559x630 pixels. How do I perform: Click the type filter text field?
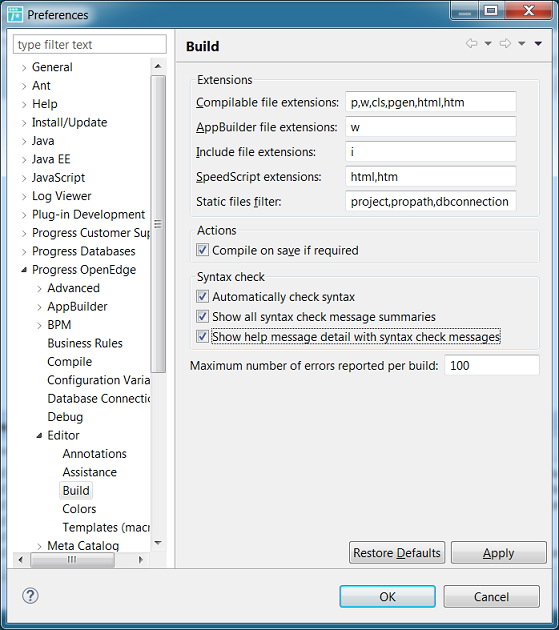coord(90,44)
